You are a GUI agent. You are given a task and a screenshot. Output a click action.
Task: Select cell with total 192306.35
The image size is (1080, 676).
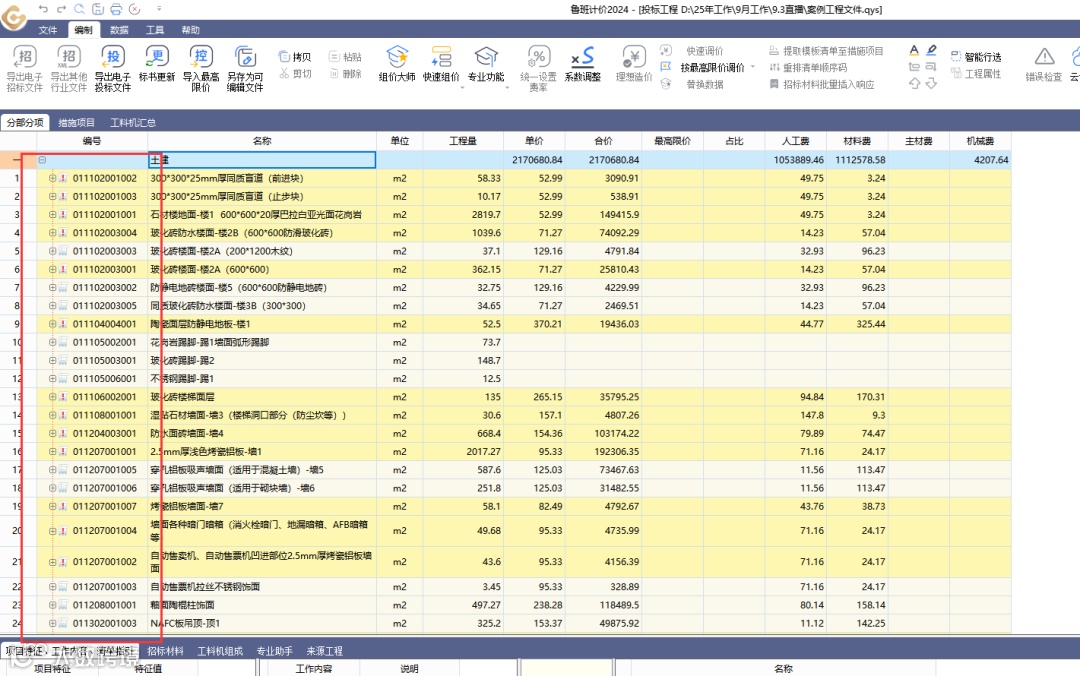[x=603, y=451]
